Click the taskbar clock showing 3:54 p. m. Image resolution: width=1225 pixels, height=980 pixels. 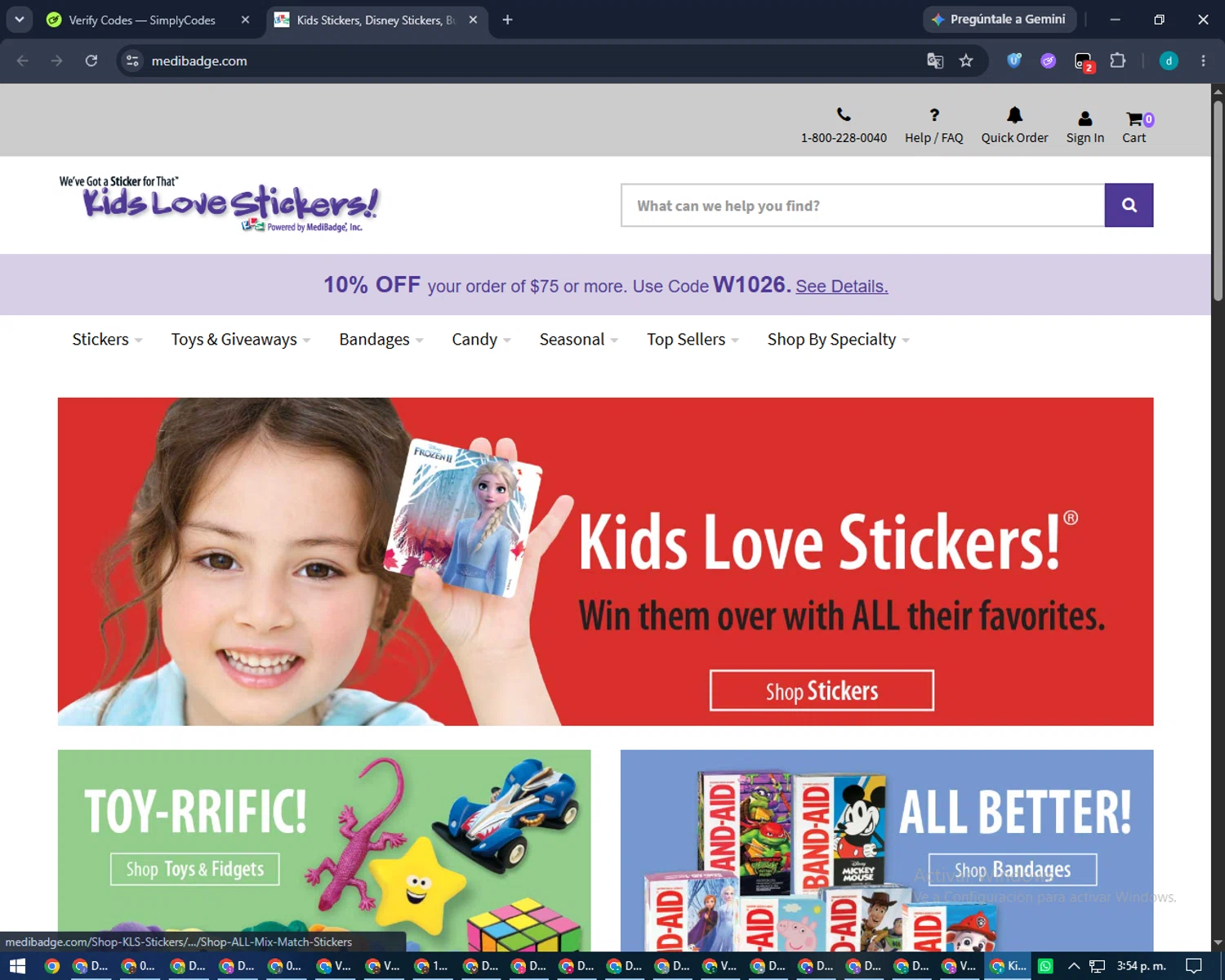point(1141,966)
